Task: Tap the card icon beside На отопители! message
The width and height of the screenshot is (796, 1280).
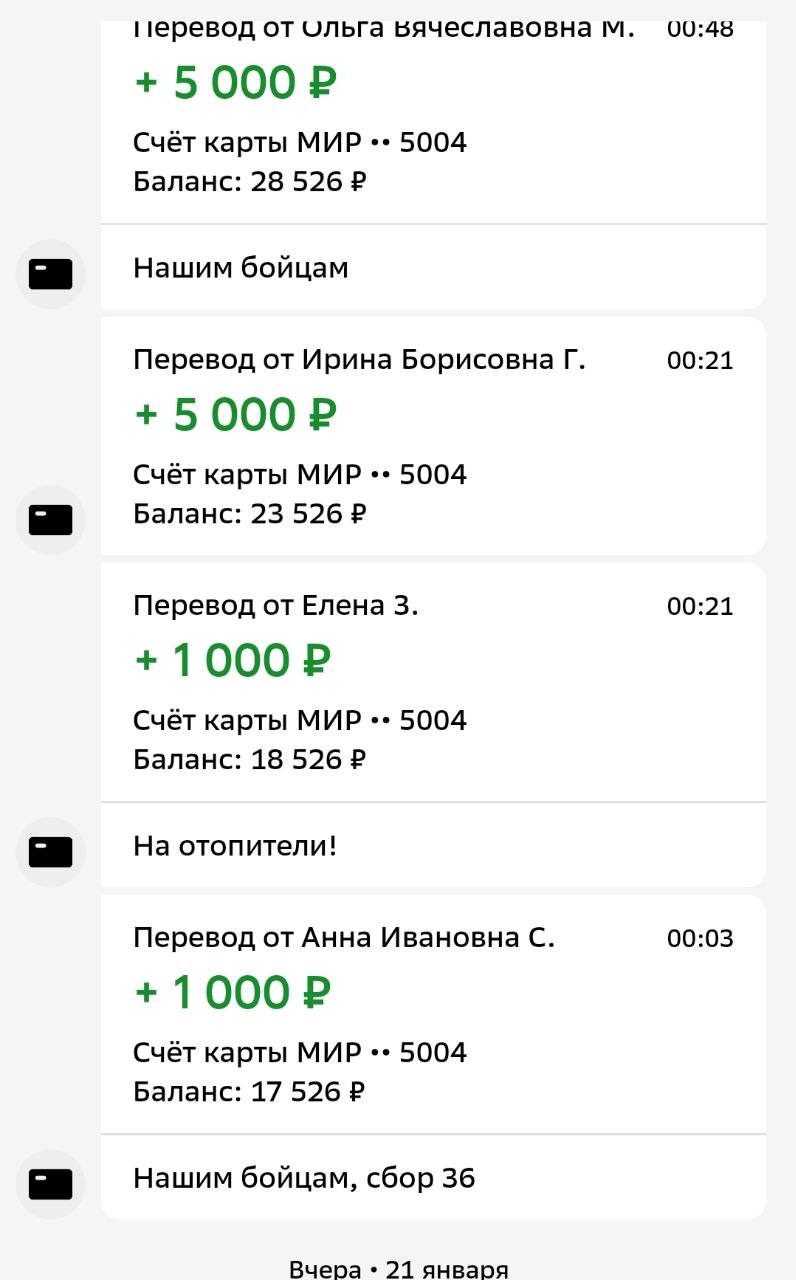Action: point(51,852)
